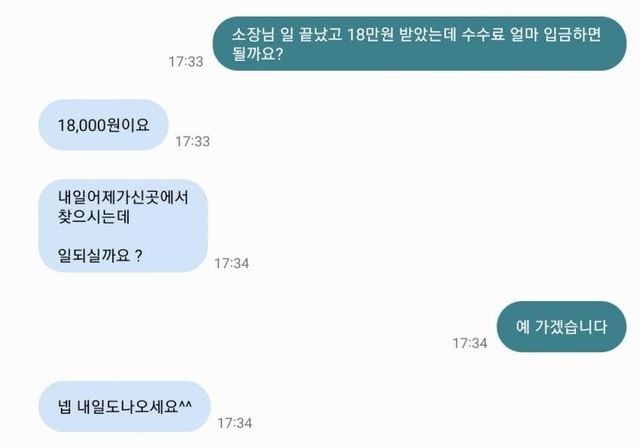Tap the word 수수료 in the top bubble
Viewport: 640px width, 448px height.
click(x=482, y=34)
